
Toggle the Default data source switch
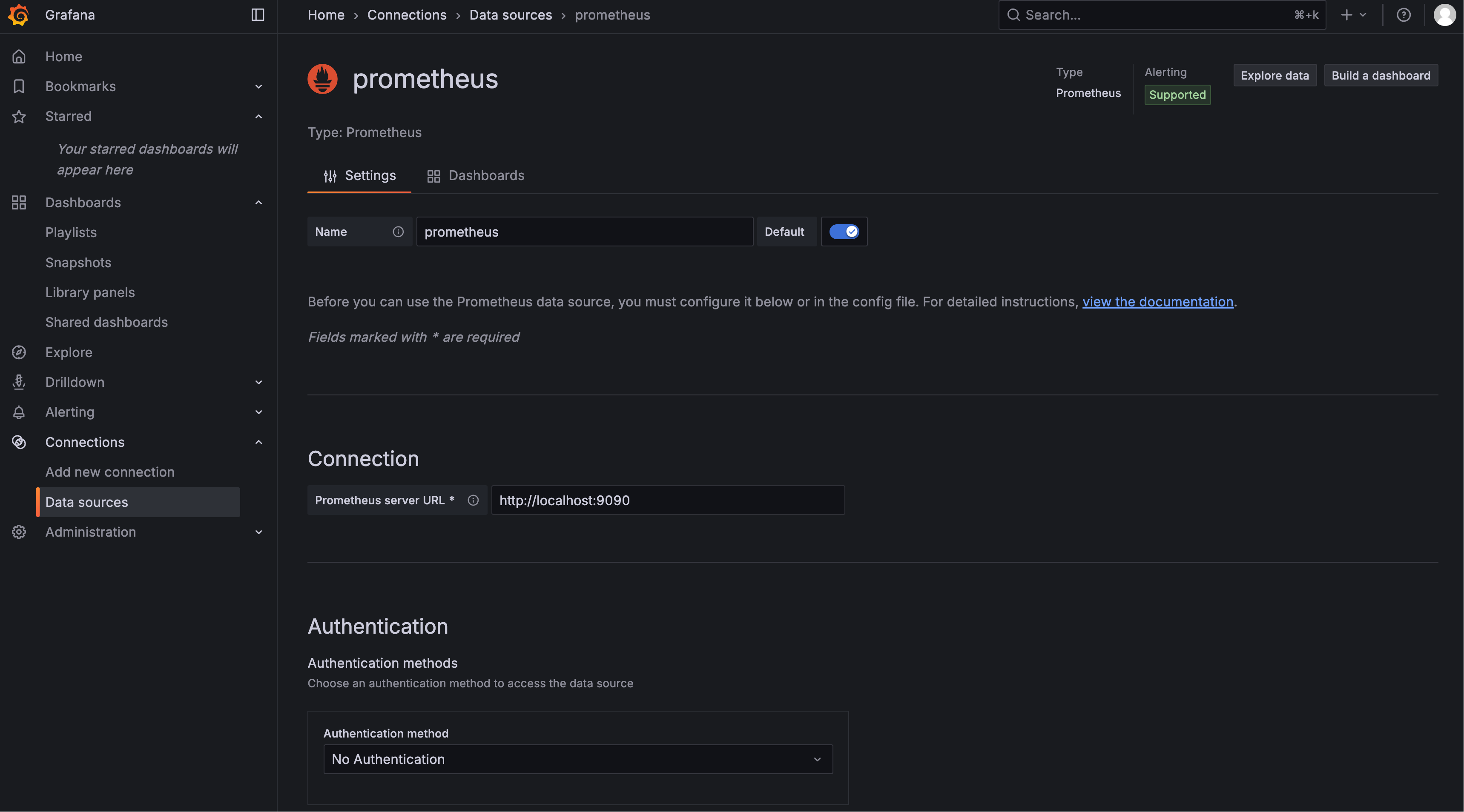(844, 232)
